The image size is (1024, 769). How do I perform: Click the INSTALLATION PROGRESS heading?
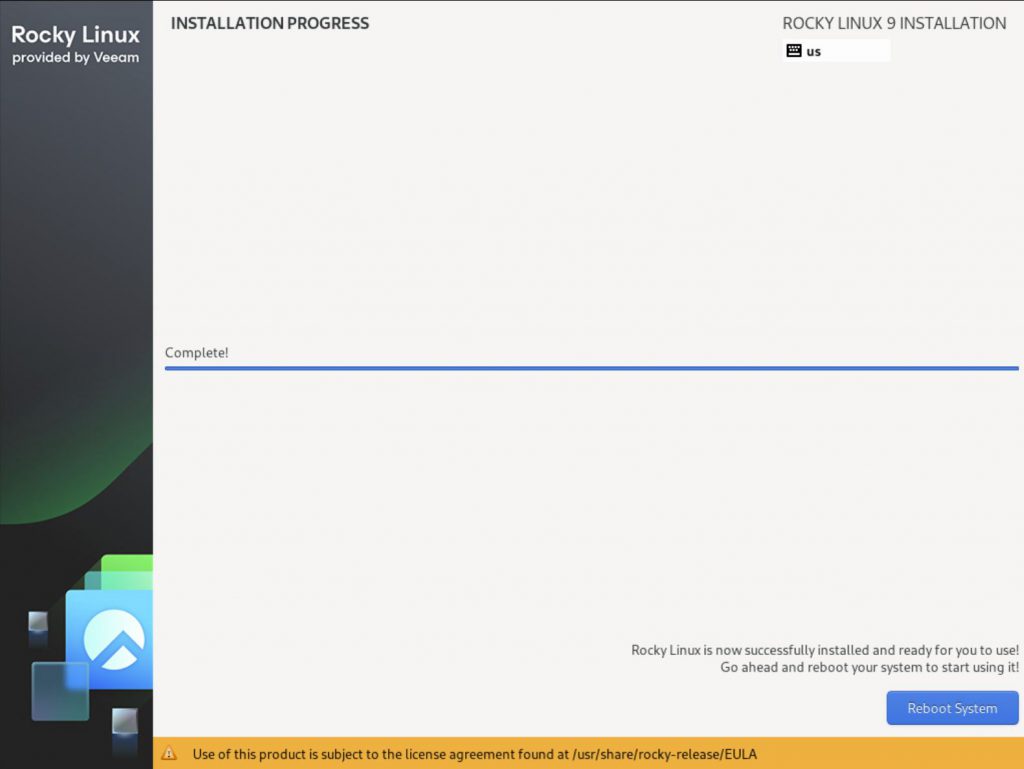pyautogui.click(x=270, y=24)
